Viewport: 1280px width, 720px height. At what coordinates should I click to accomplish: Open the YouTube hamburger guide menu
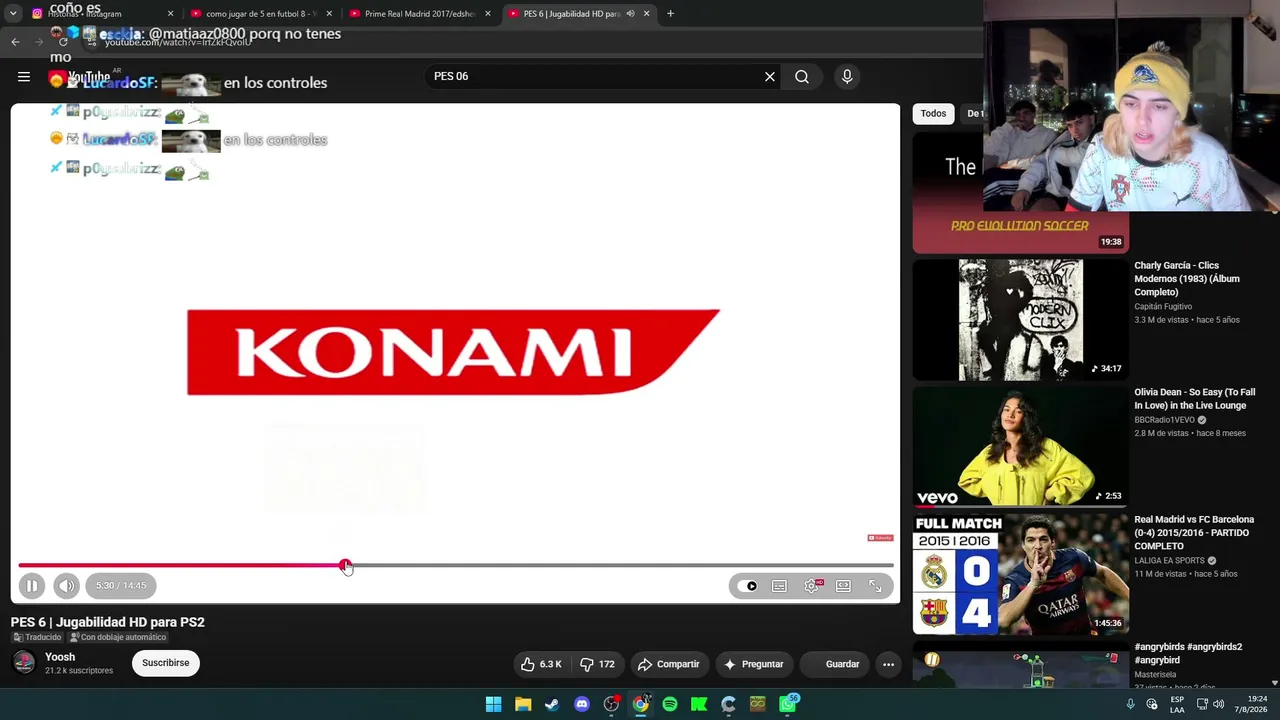[24, 77]
